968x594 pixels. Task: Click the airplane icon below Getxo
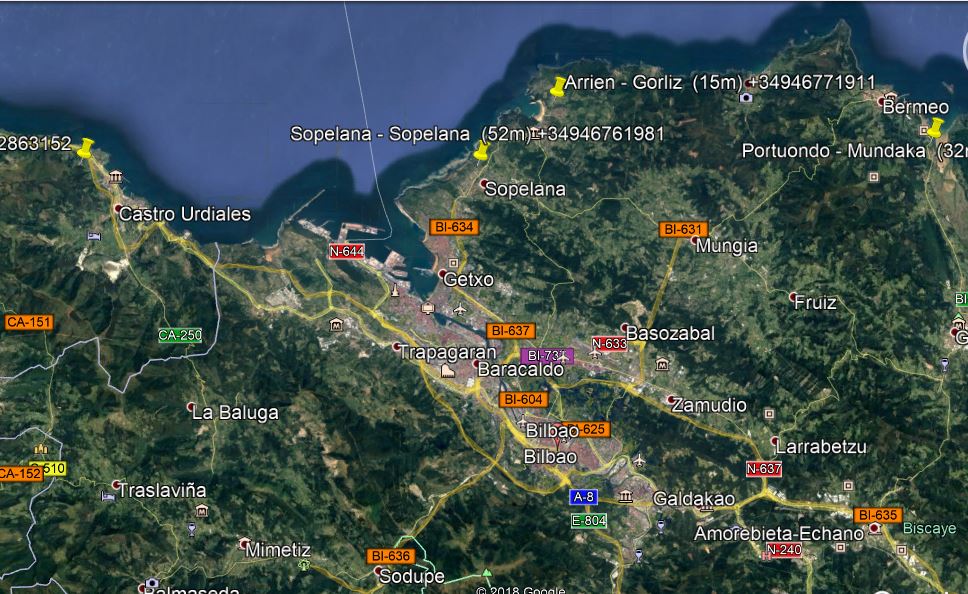click(x=460, y=309)
